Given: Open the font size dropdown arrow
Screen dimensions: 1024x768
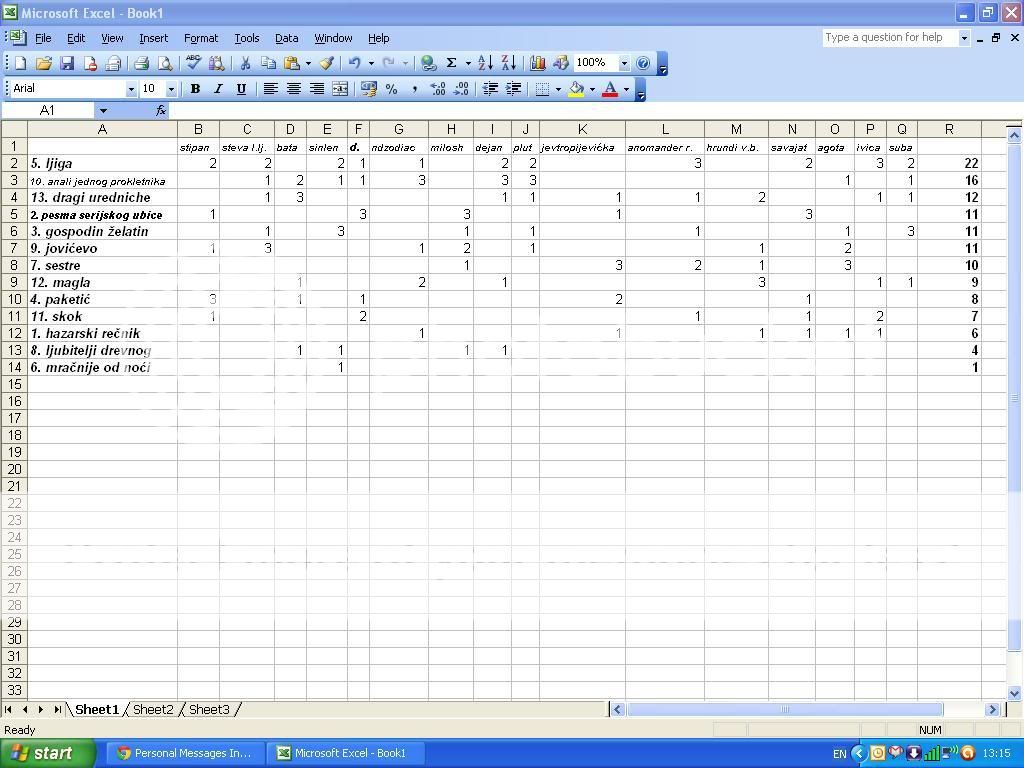Looking at the screenshot, I should [170, 89].
